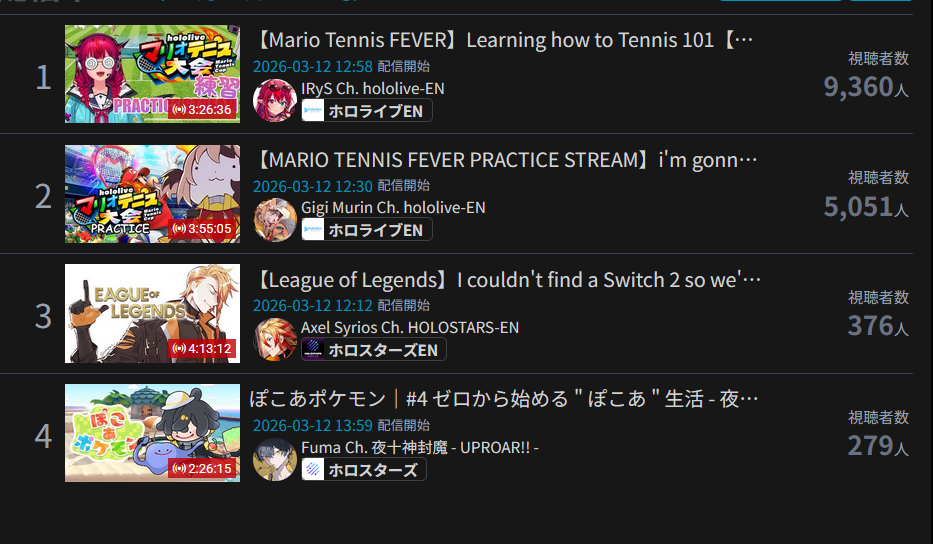The height and width of the screenshot is (544, 933).
Task: Click the ホロスターズEN group tag
Action: 374,350
